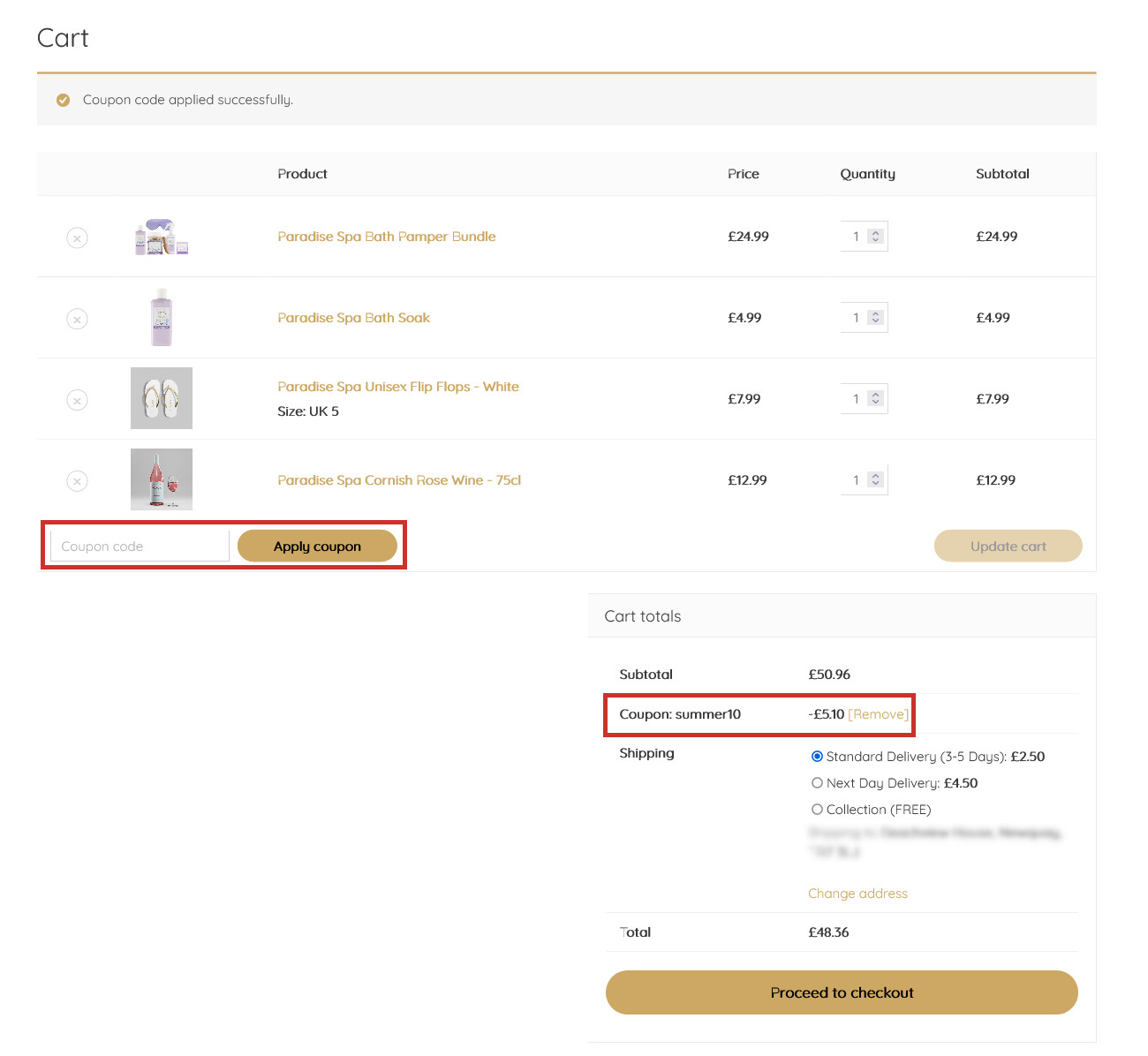Remove the summer10 coupon
1148x1056 pixels.
[x=878, y=714]
